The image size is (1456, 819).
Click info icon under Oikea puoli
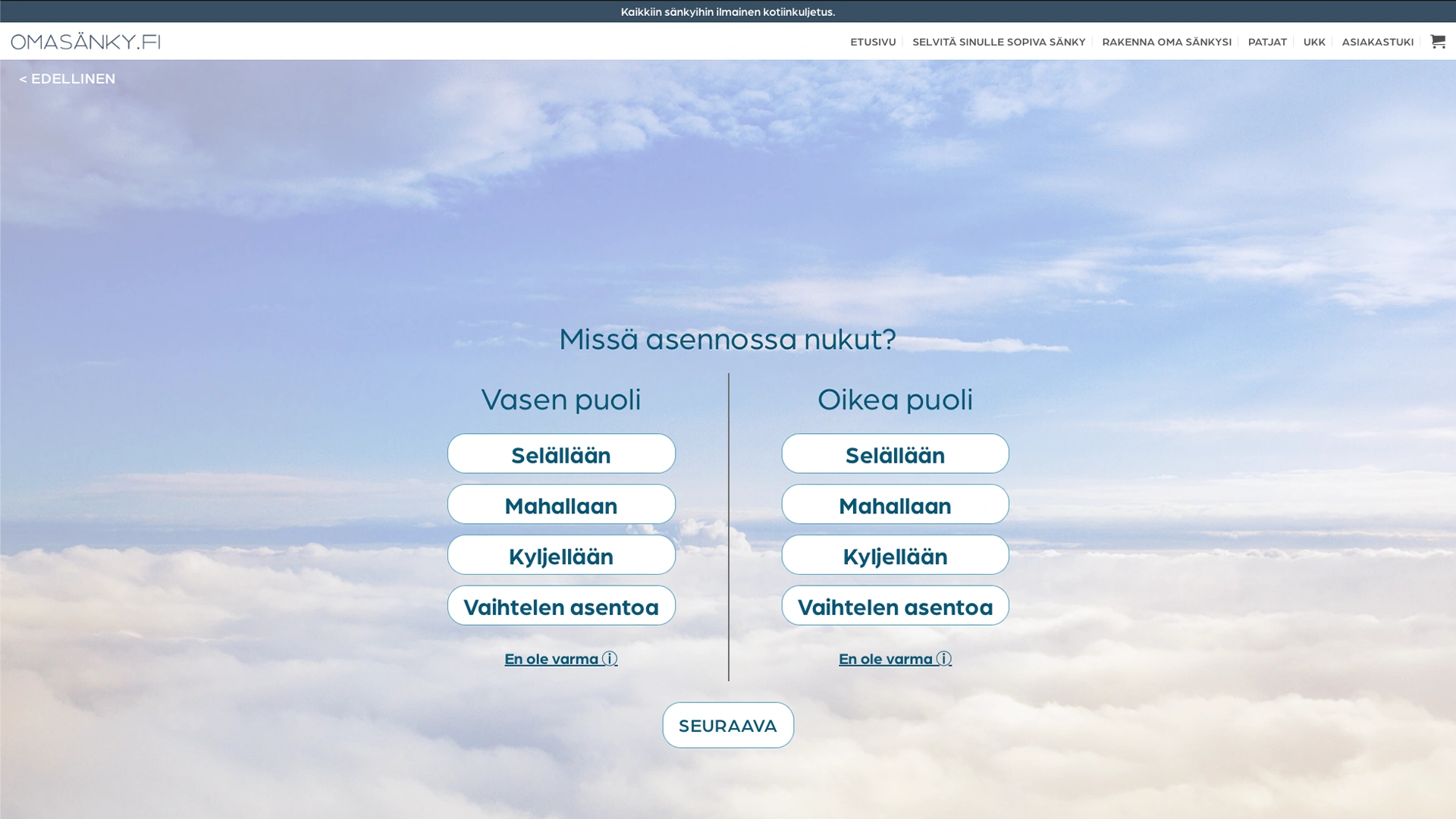click(943, 658)
